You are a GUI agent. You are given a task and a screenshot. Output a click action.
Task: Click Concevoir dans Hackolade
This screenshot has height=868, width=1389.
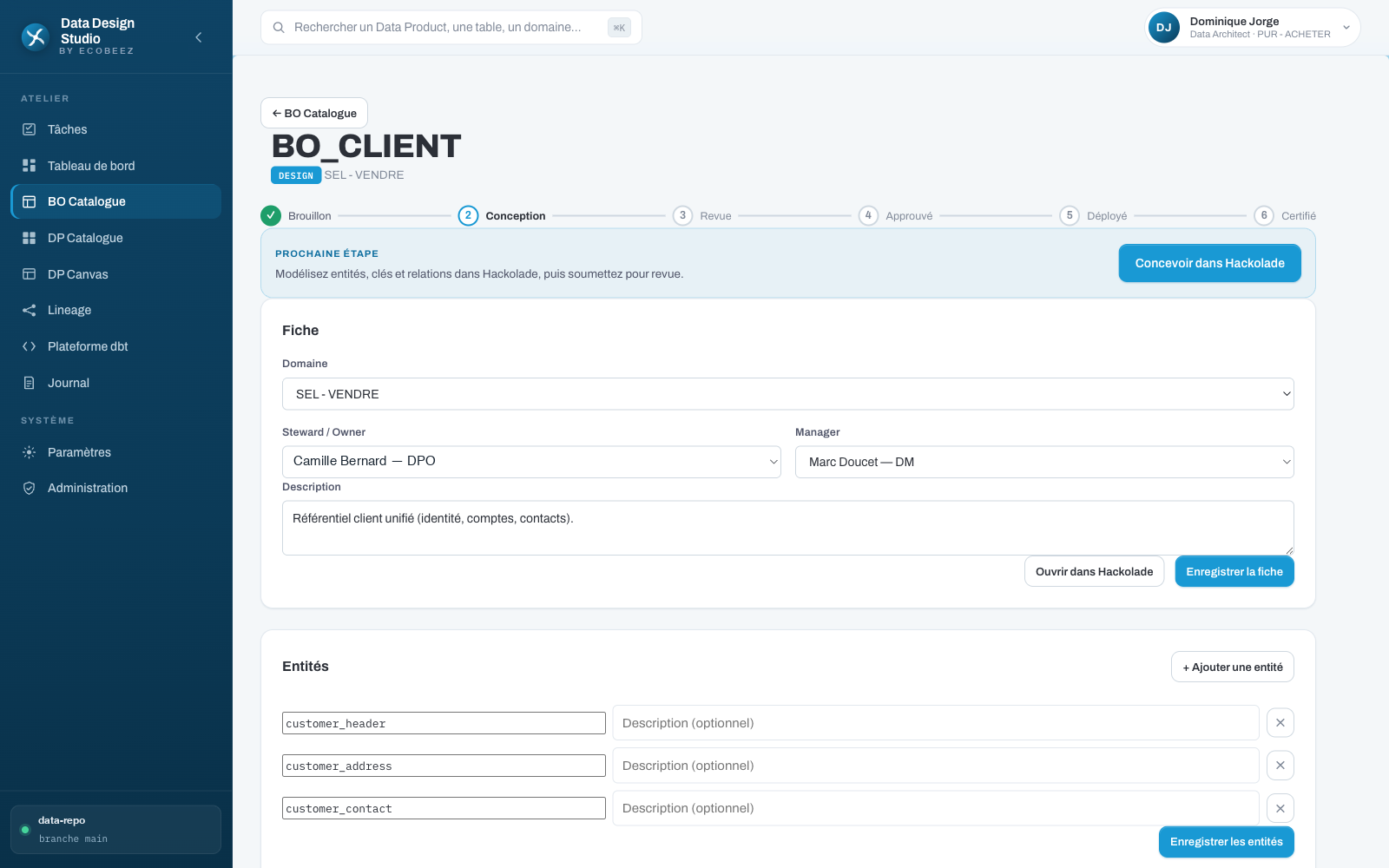coord(1209,263)
